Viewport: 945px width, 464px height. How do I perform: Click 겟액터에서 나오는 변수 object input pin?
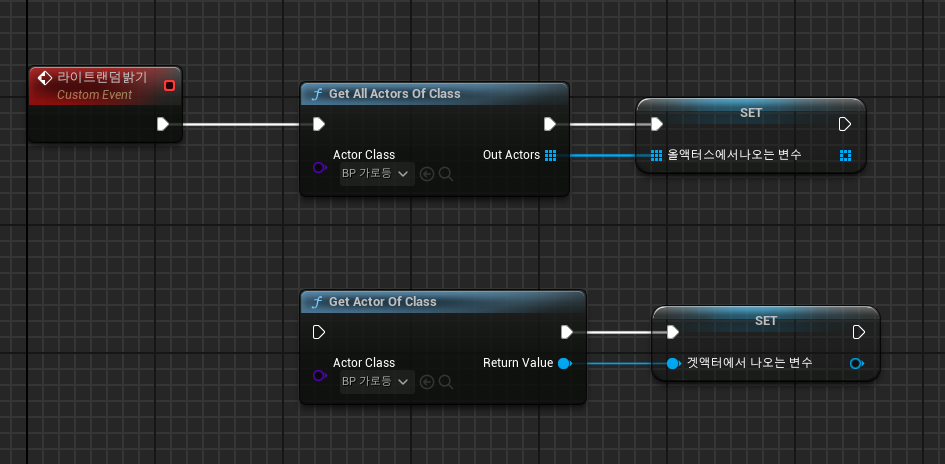pyautogui.click(x=674, y=363)
